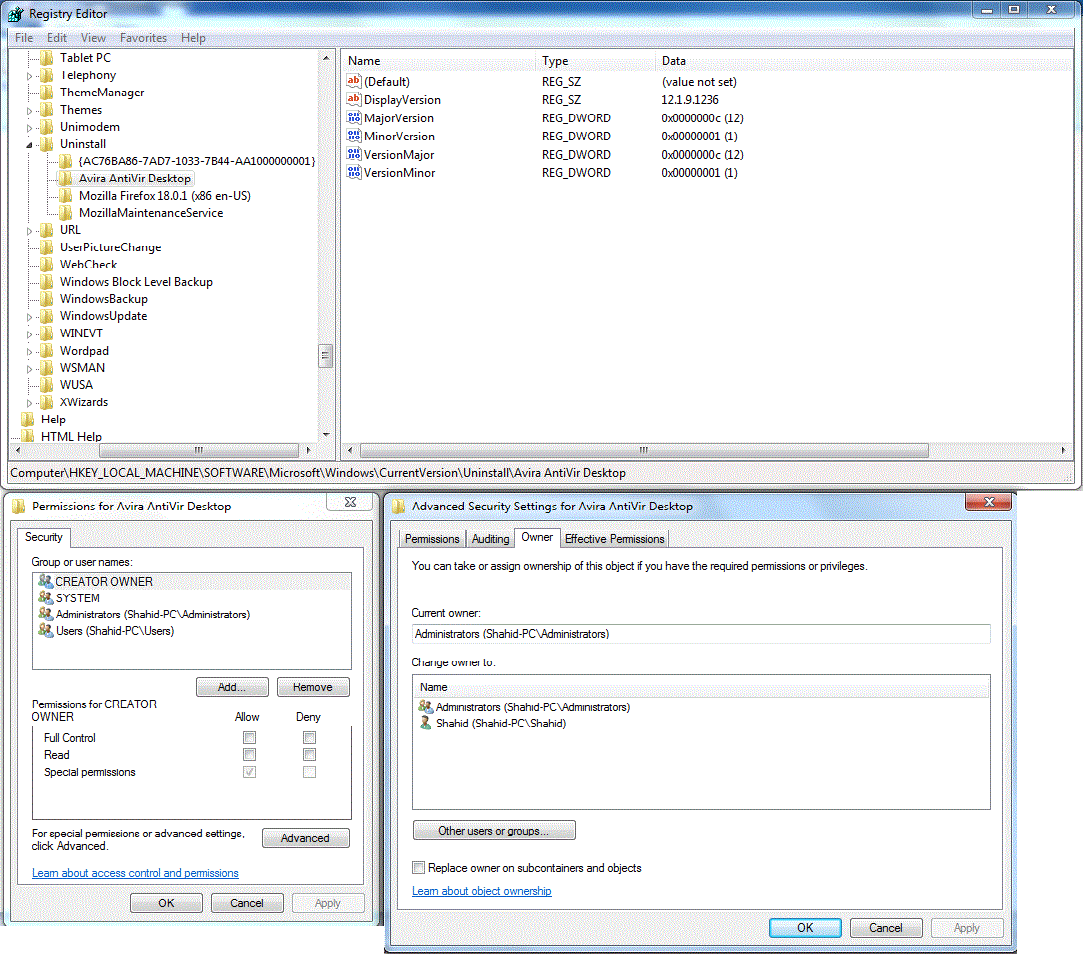1083x954 pixels.
Task: Click the registry tree horizontal scrollbar thumb
Action: tap(199, 450)
